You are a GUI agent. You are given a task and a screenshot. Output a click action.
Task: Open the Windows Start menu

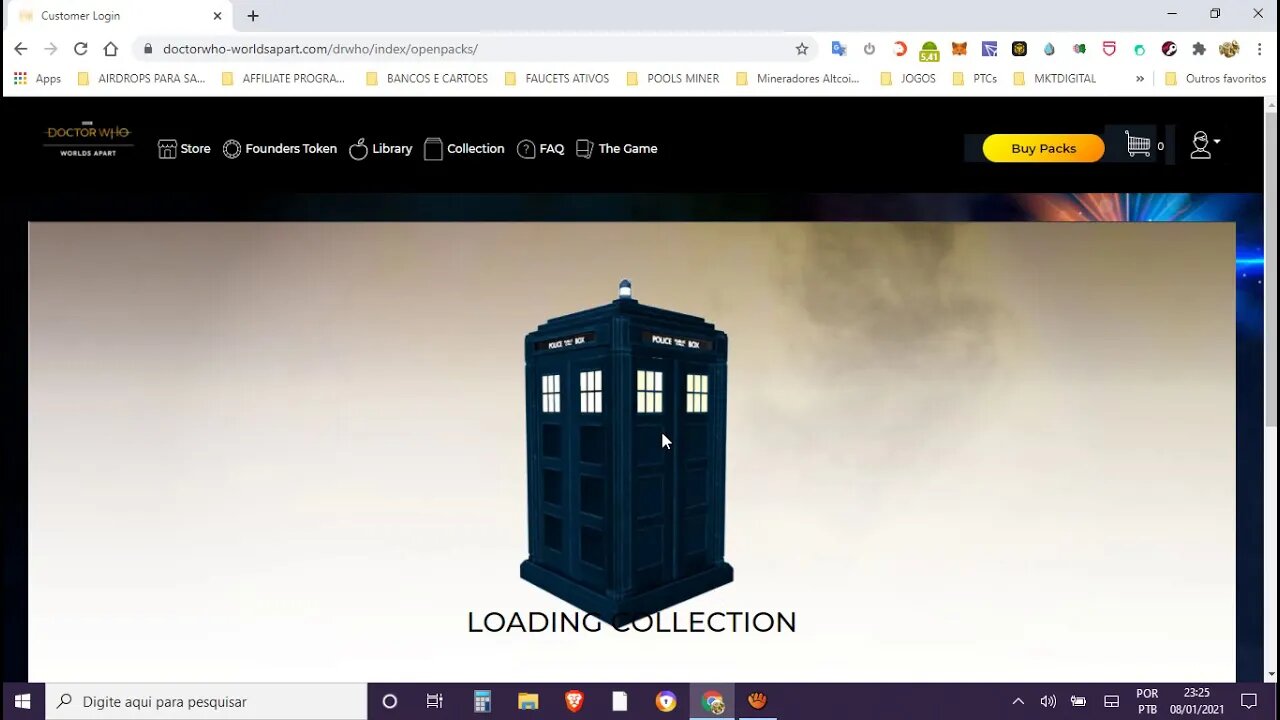click(22, 701)
